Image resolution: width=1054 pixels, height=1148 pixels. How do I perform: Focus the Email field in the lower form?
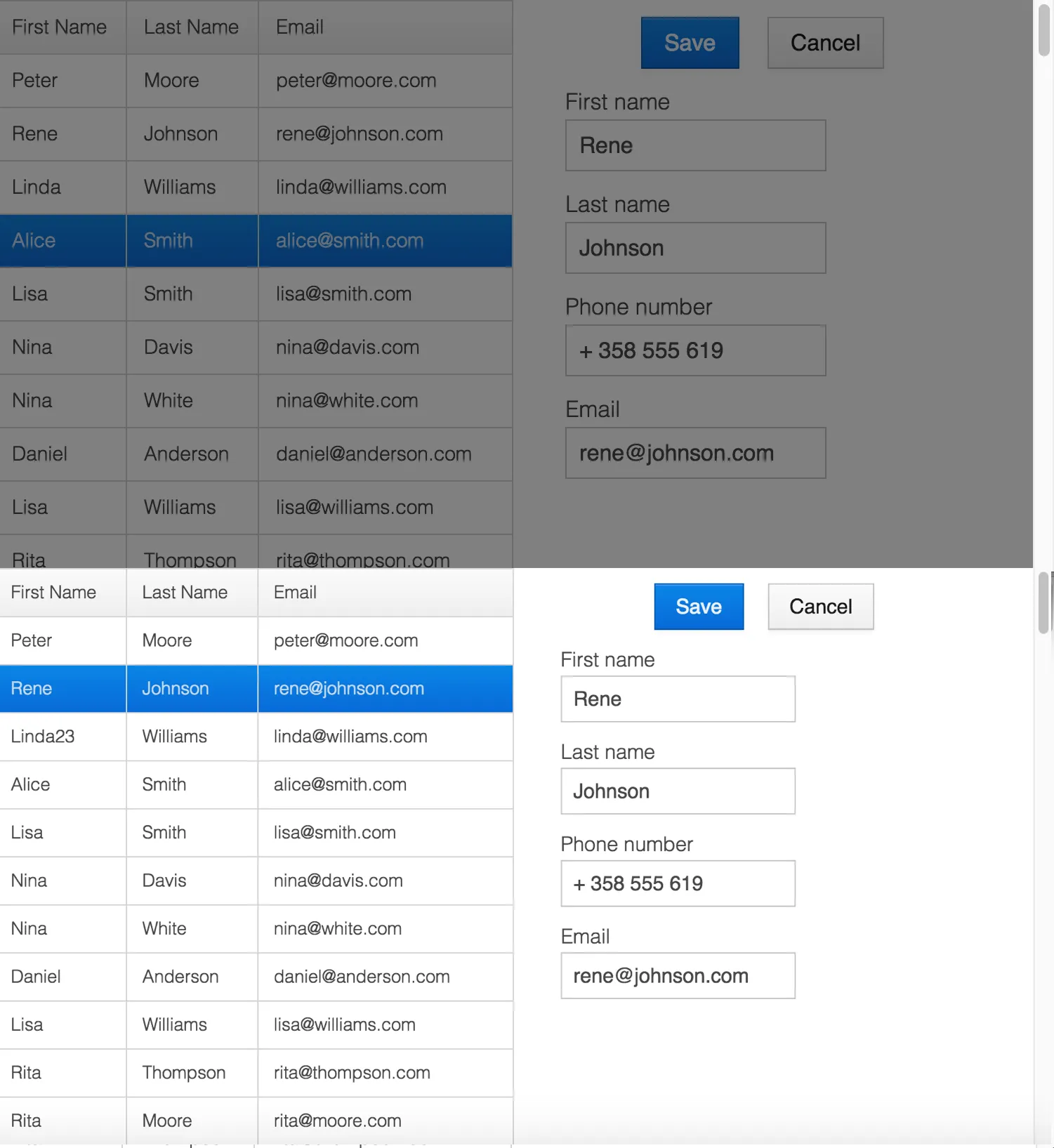click(678, 976)
